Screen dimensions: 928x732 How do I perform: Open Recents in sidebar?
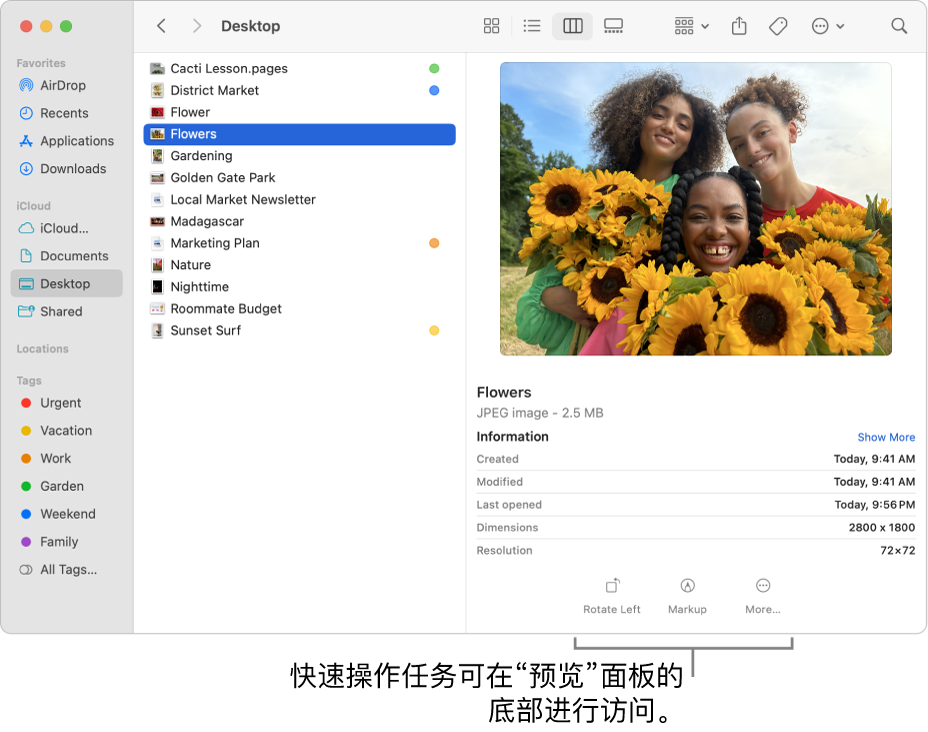point(64,113)
